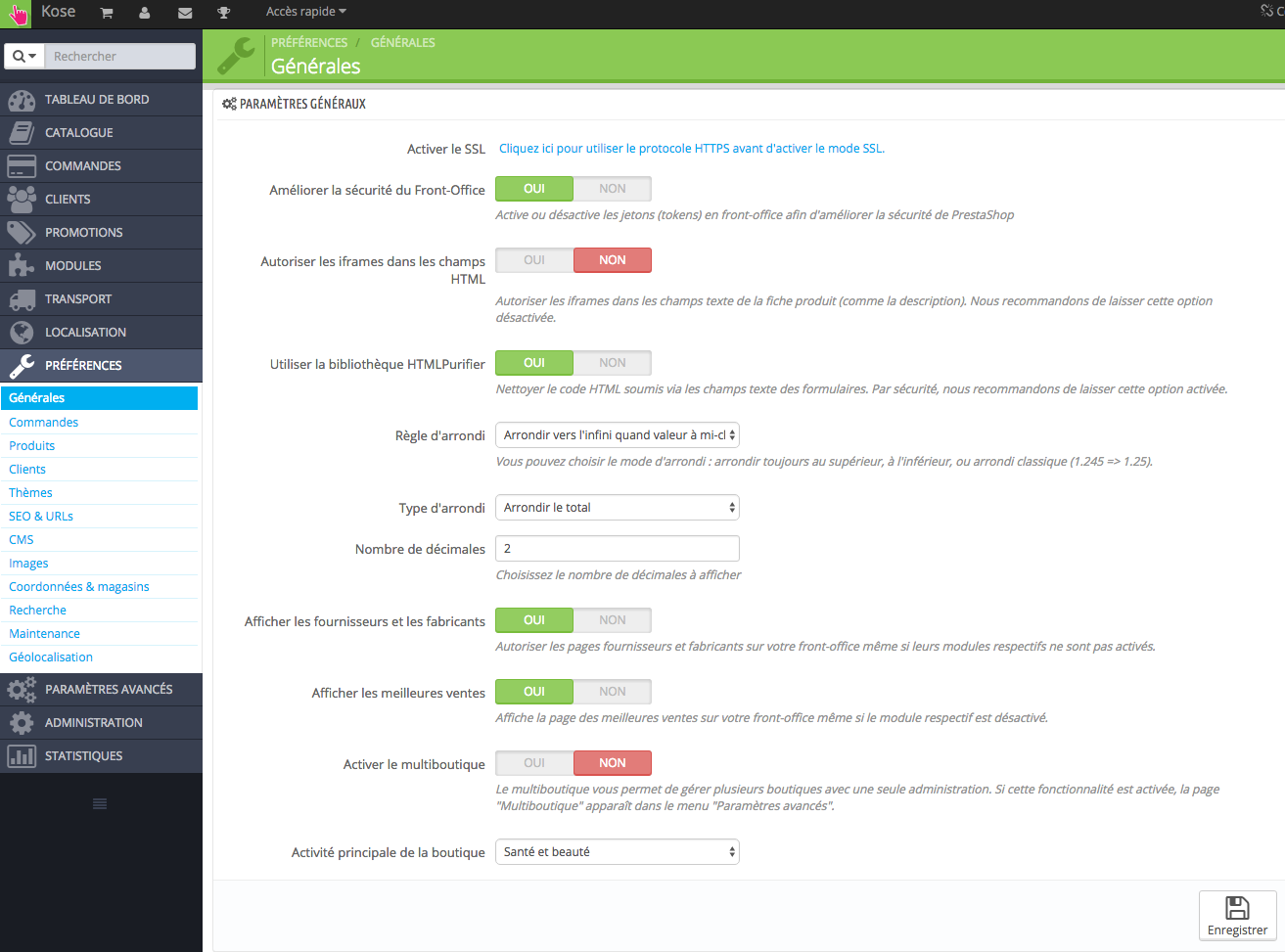Open Maintenance submenu item

click(x=45, y=634)
